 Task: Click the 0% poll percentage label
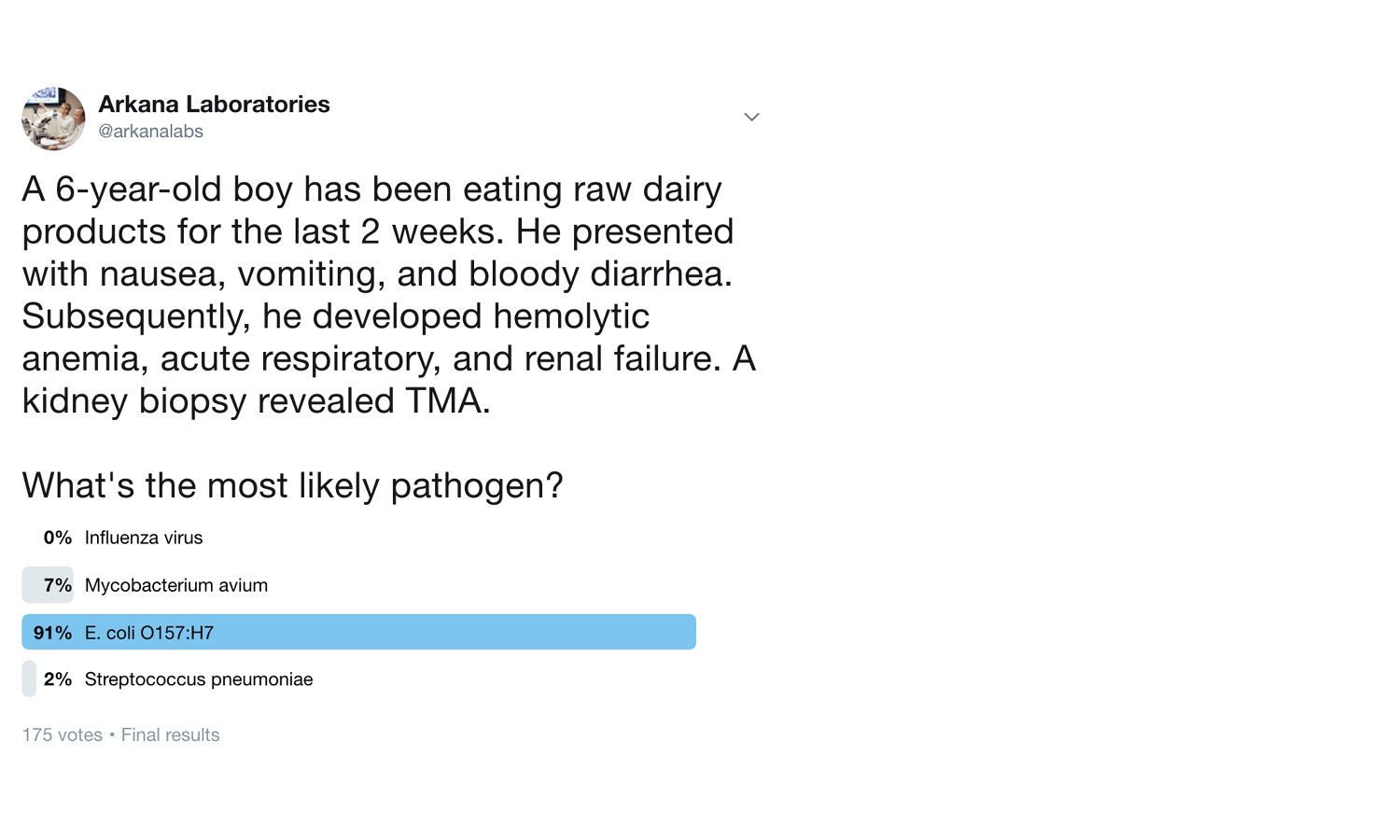click(x=58, y=538)
